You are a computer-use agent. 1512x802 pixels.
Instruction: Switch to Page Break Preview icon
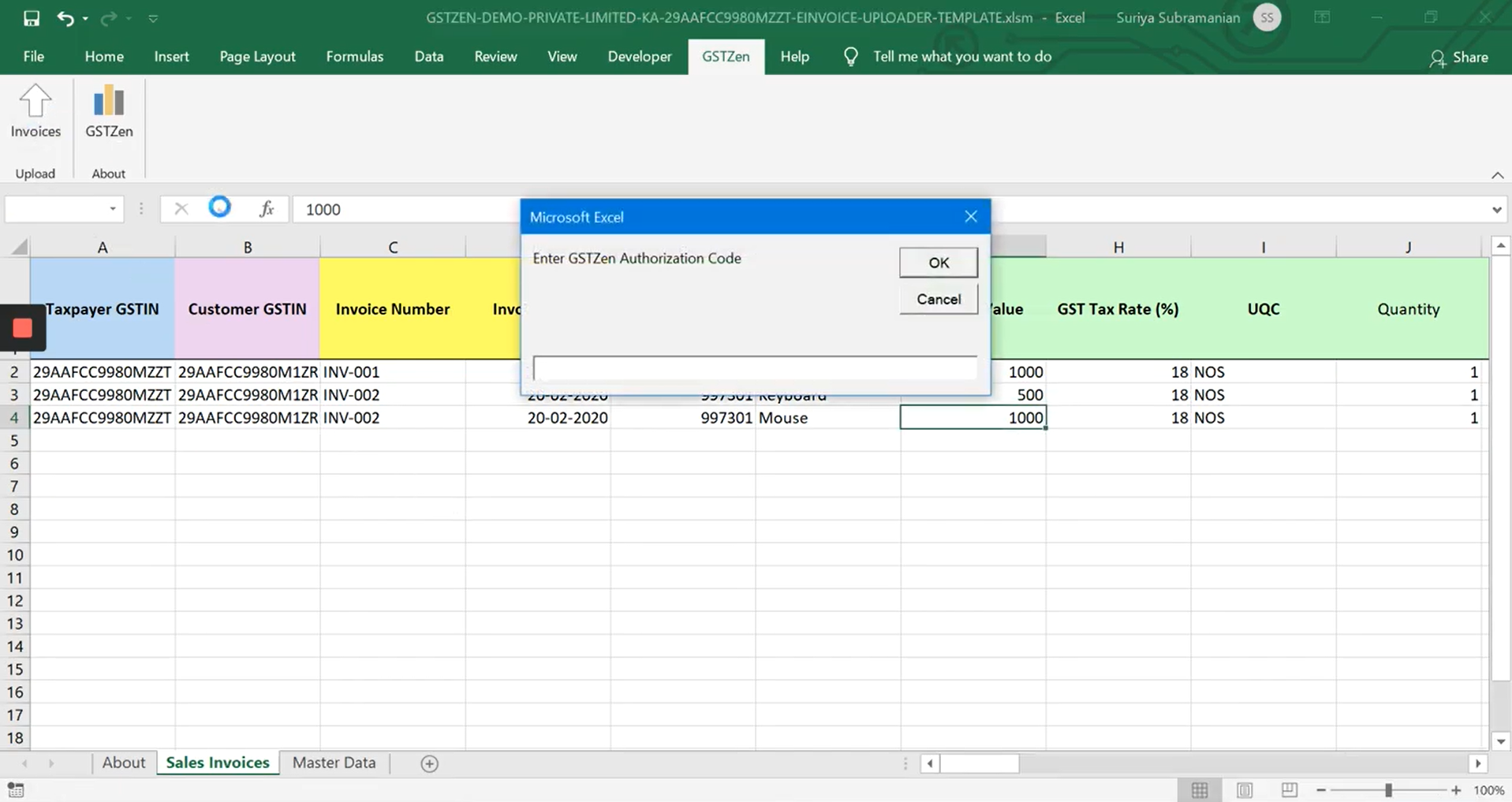[1289, 790]
